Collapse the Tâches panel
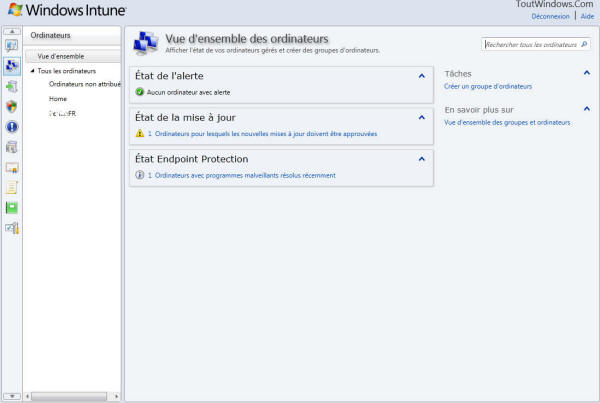600x403 pixels. pos(587,73)
